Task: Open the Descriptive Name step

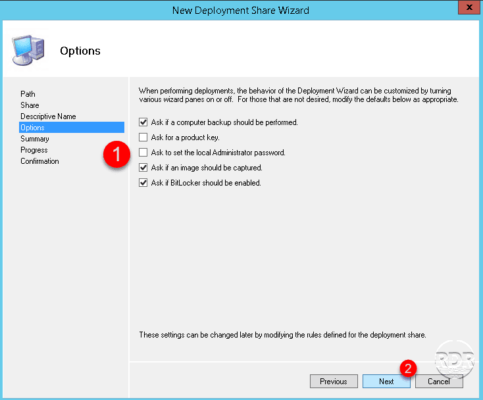Action: [48, 116]
